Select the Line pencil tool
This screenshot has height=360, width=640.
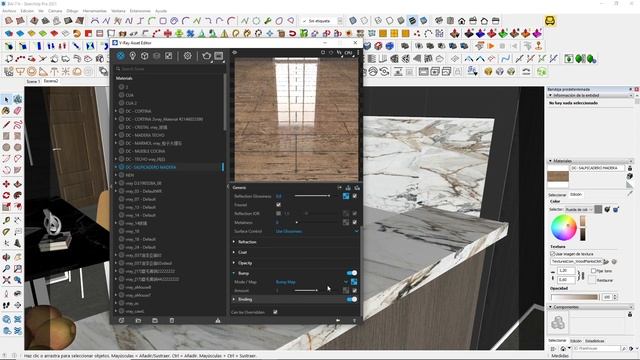pos(6,124)
